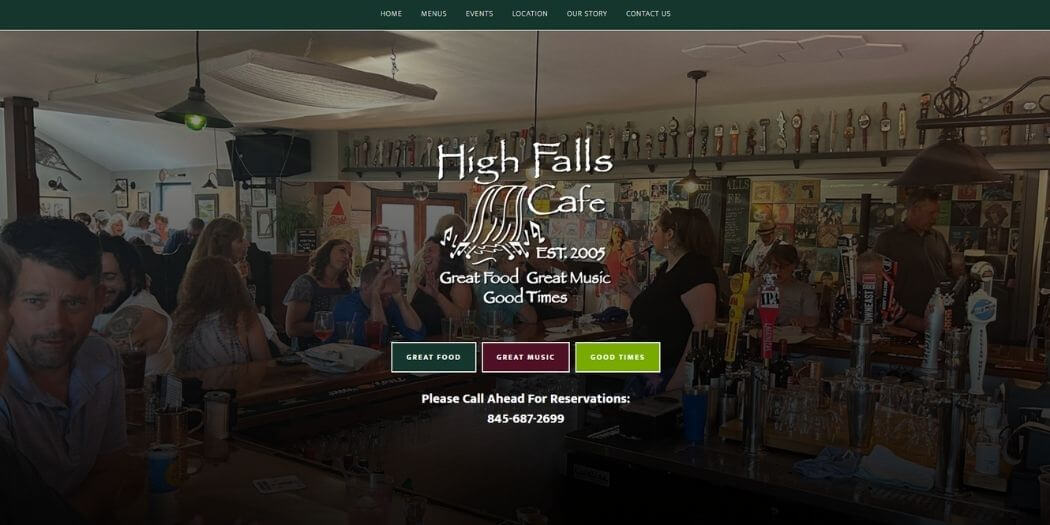1050x525 pixels.
Task: Click the bright green GOOD TIMES button
Action: click(617, 358)
